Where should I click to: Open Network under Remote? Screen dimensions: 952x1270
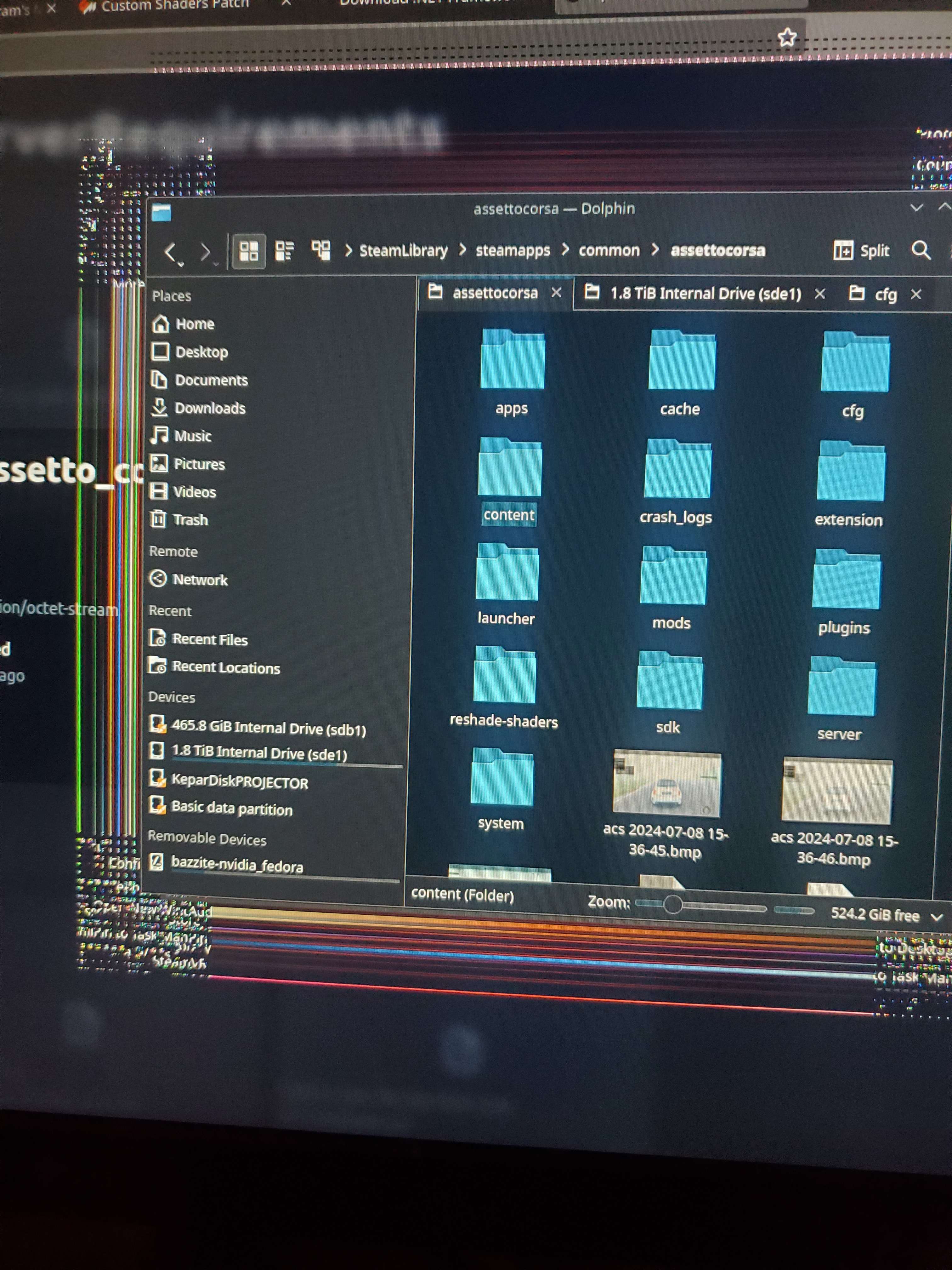pyautogui.click(x=200, y=580)
